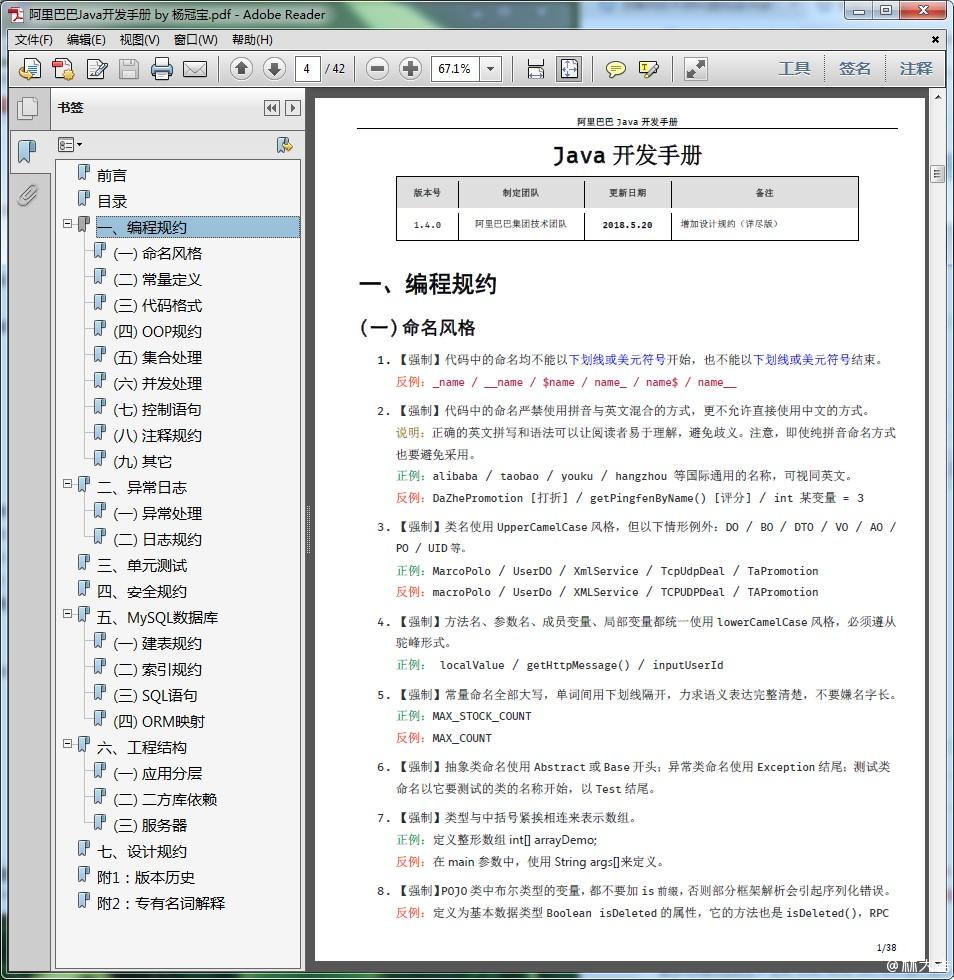Open the 窗口(W) menu
Viewport: 954px width, 980px height.
(196, 39)
